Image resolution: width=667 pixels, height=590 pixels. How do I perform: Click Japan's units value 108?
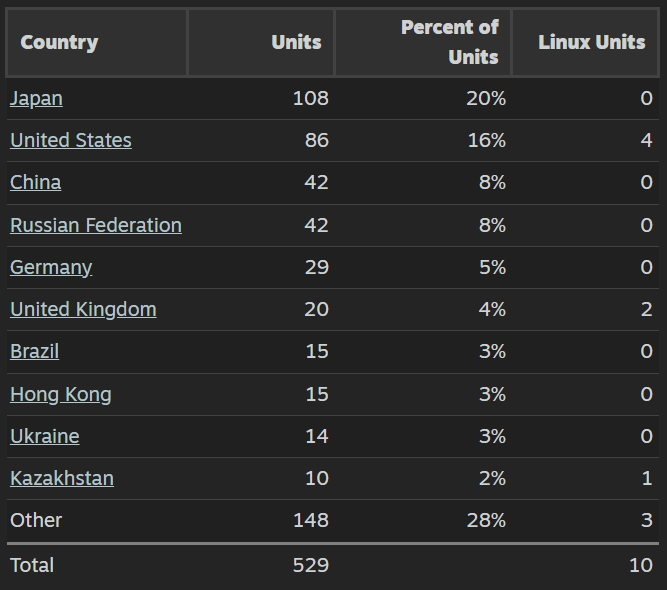click(310, 98)
